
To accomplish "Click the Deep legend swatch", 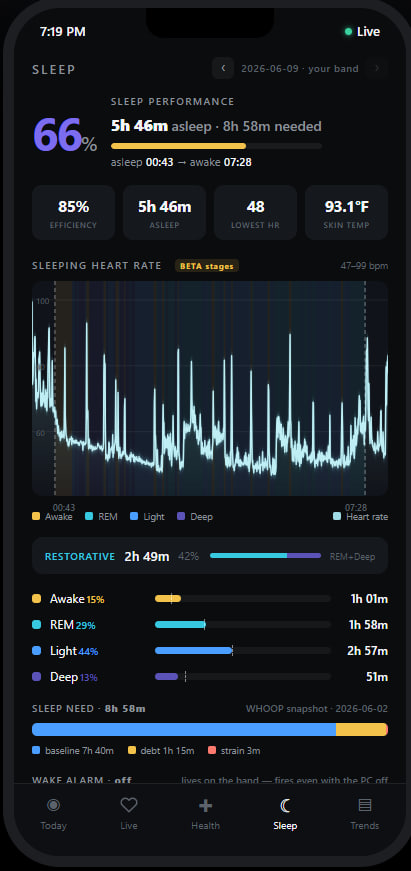I will tap(181, 517).
